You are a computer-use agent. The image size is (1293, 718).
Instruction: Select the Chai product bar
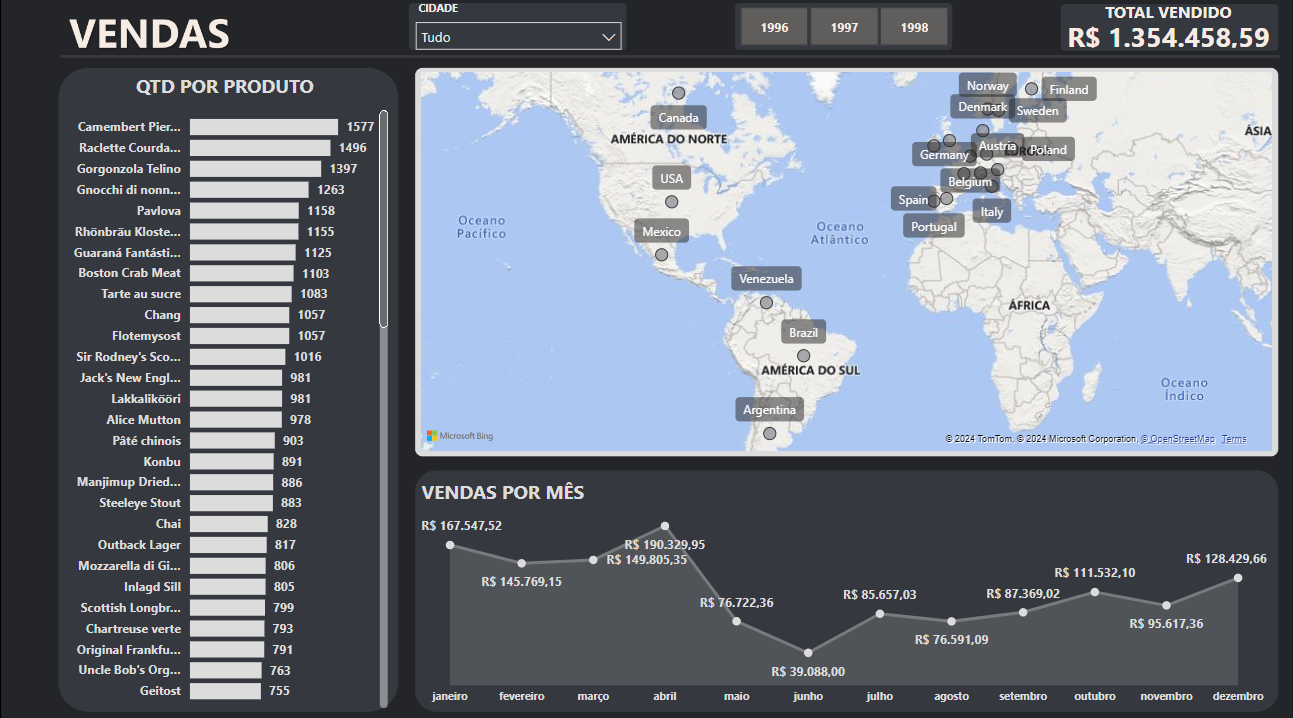229,524
